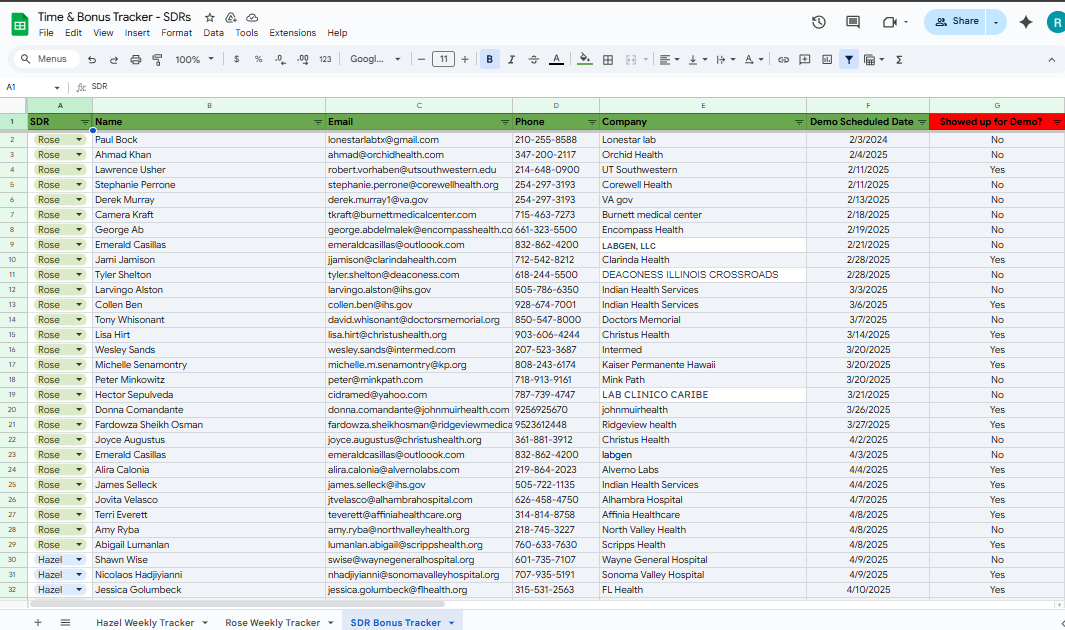Image resolution: width=1065 pixels, height=630 pixels.
Task: Click the Insert link icon
Action: coord(783,60)
